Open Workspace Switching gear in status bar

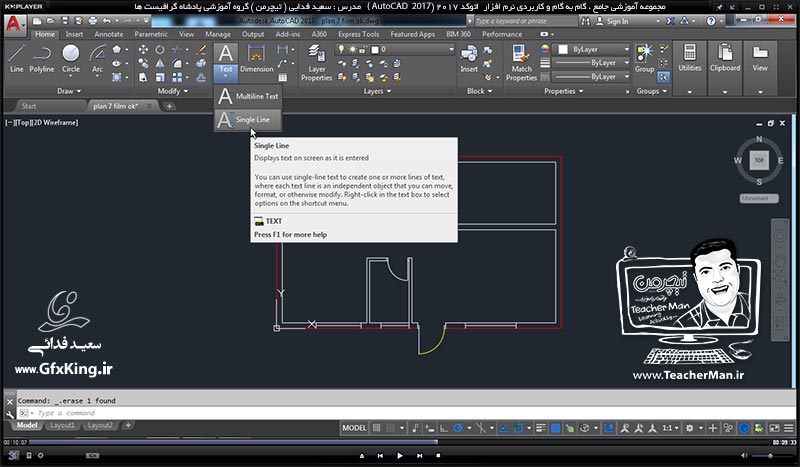click(689, 428)
